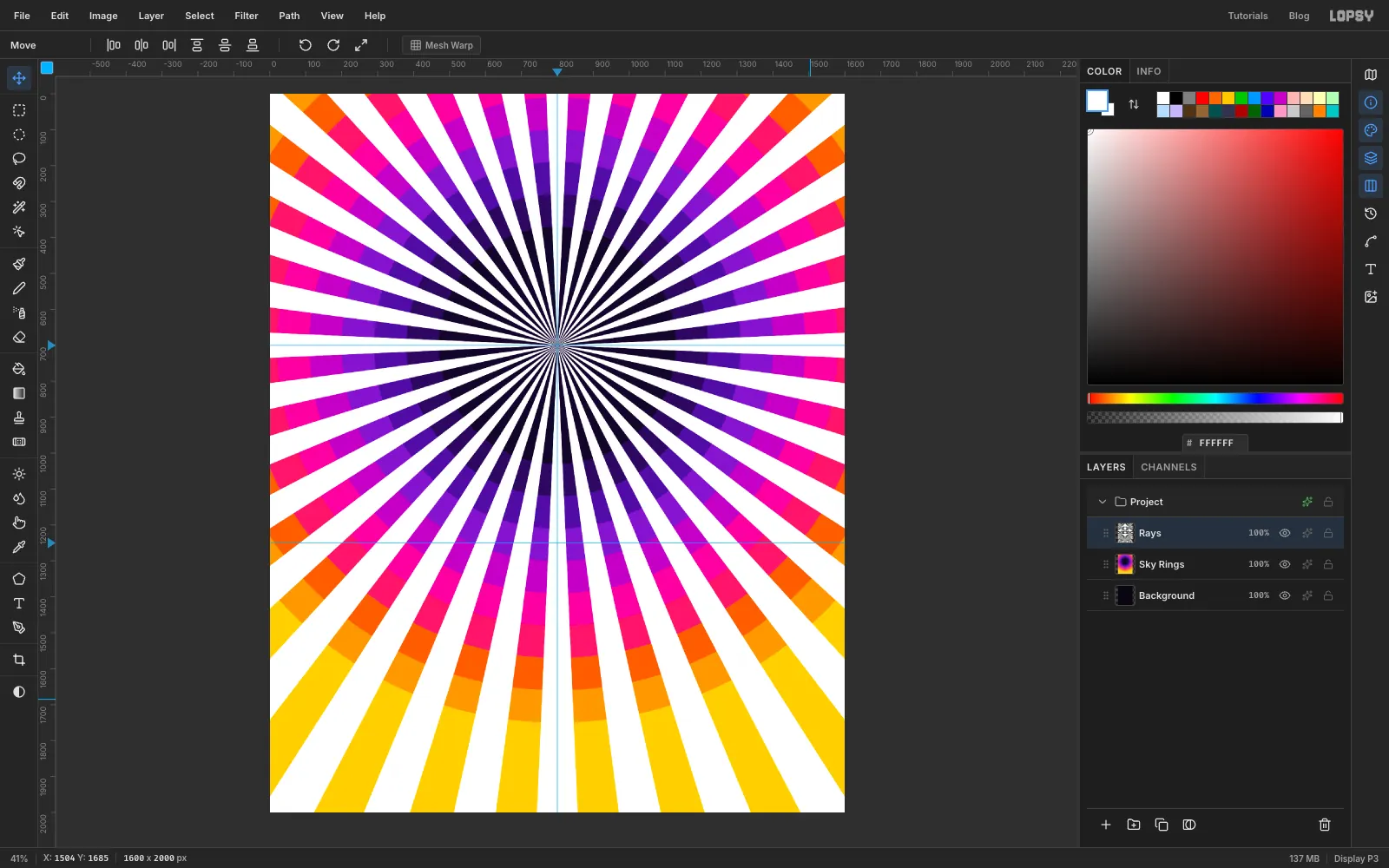This screenshot has height=868, width=1389.
Task: Select the Paint Bucket fill tool
Action: 19,369
